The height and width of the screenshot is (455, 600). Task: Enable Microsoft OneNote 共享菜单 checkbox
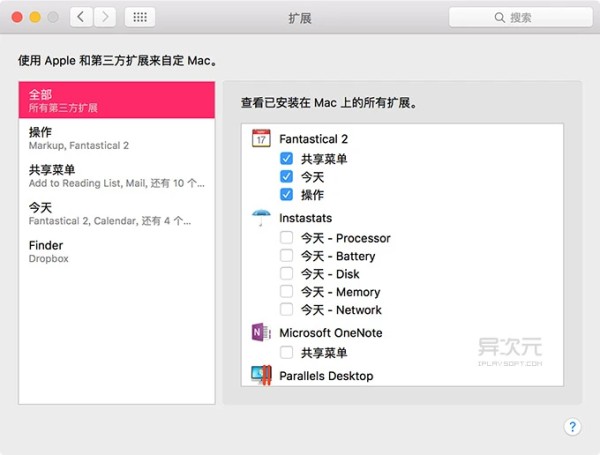coord(286,352)
